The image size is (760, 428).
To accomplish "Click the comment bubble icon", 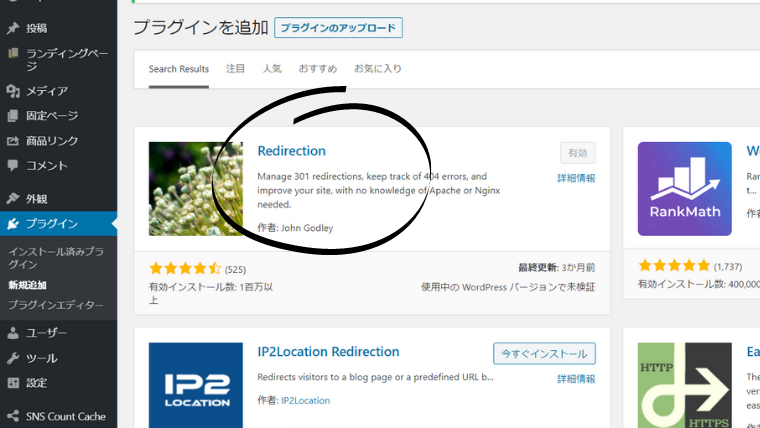I will click(x=13, y=165).
